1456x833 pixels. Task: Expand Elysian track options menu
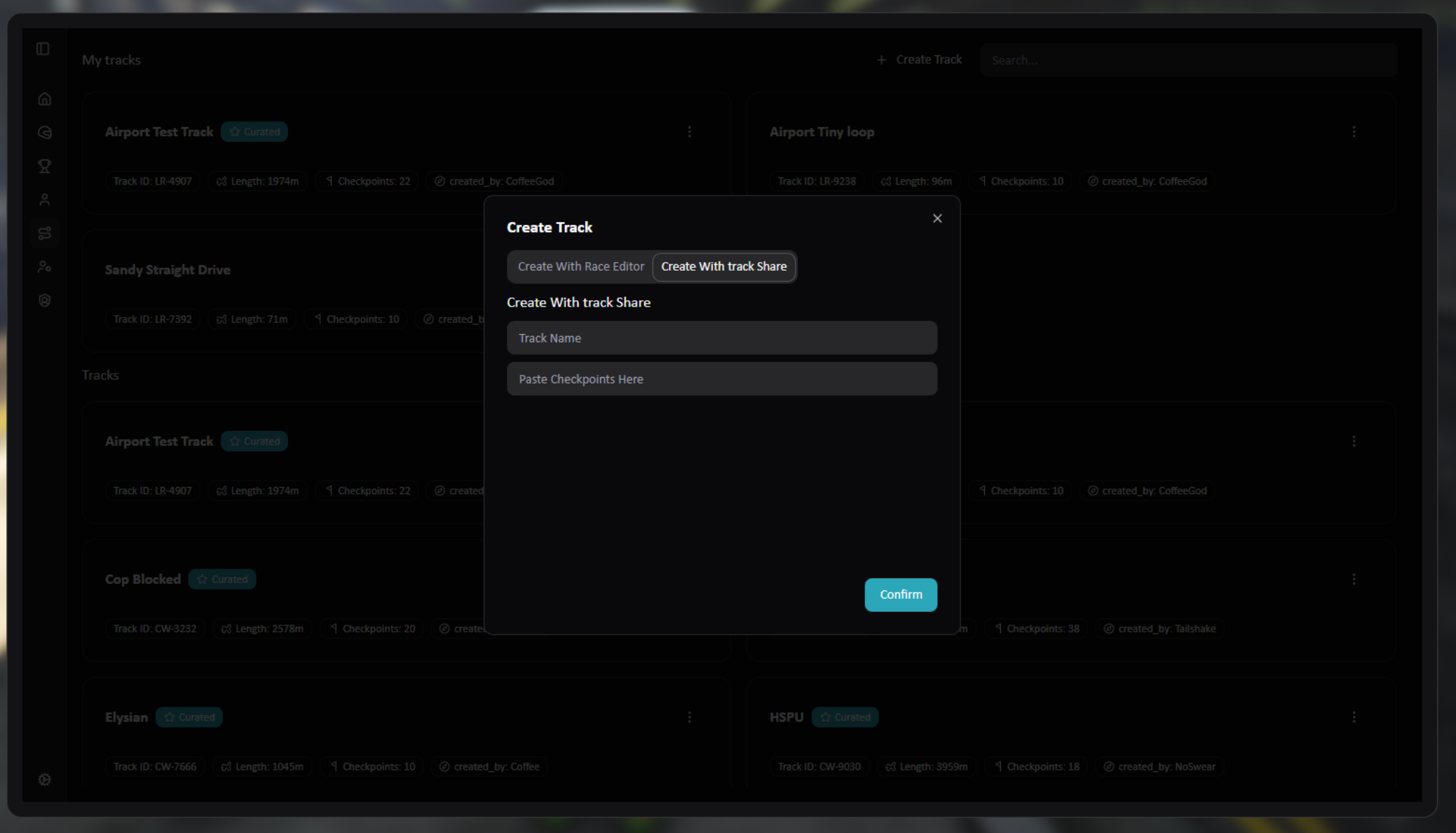[689, 717]
